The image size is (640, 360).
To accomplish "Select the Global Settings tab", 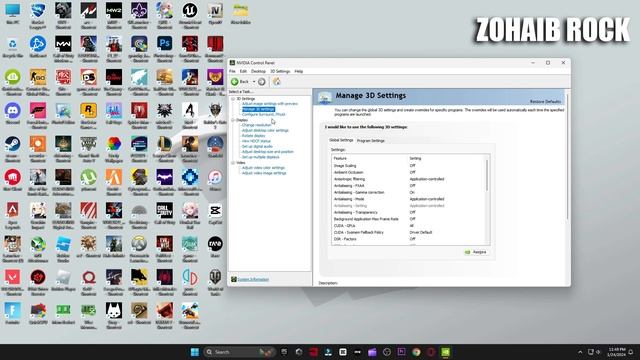I will (341, 140).
